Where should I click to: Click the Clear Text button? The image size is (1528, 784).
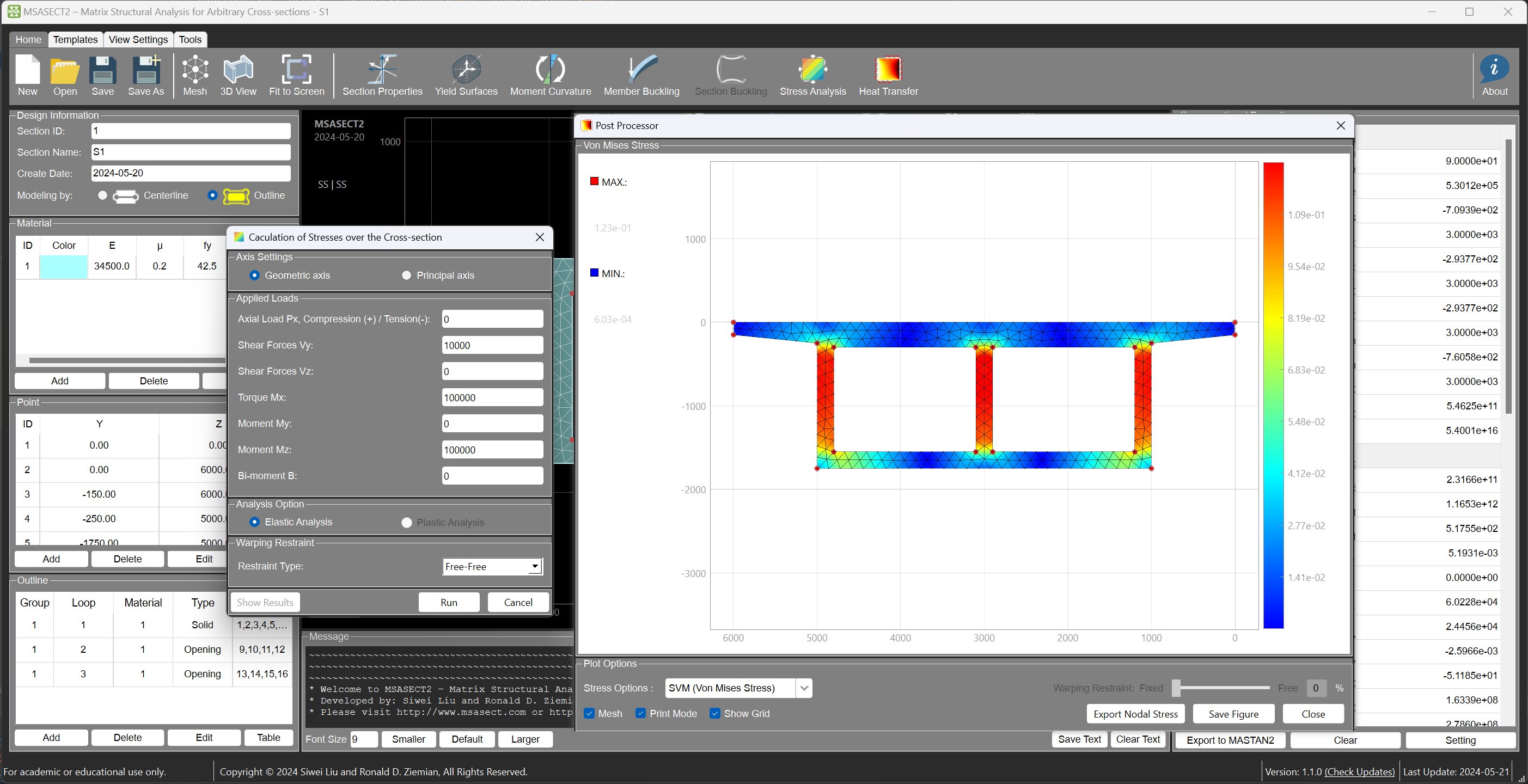coord(1138,739)
